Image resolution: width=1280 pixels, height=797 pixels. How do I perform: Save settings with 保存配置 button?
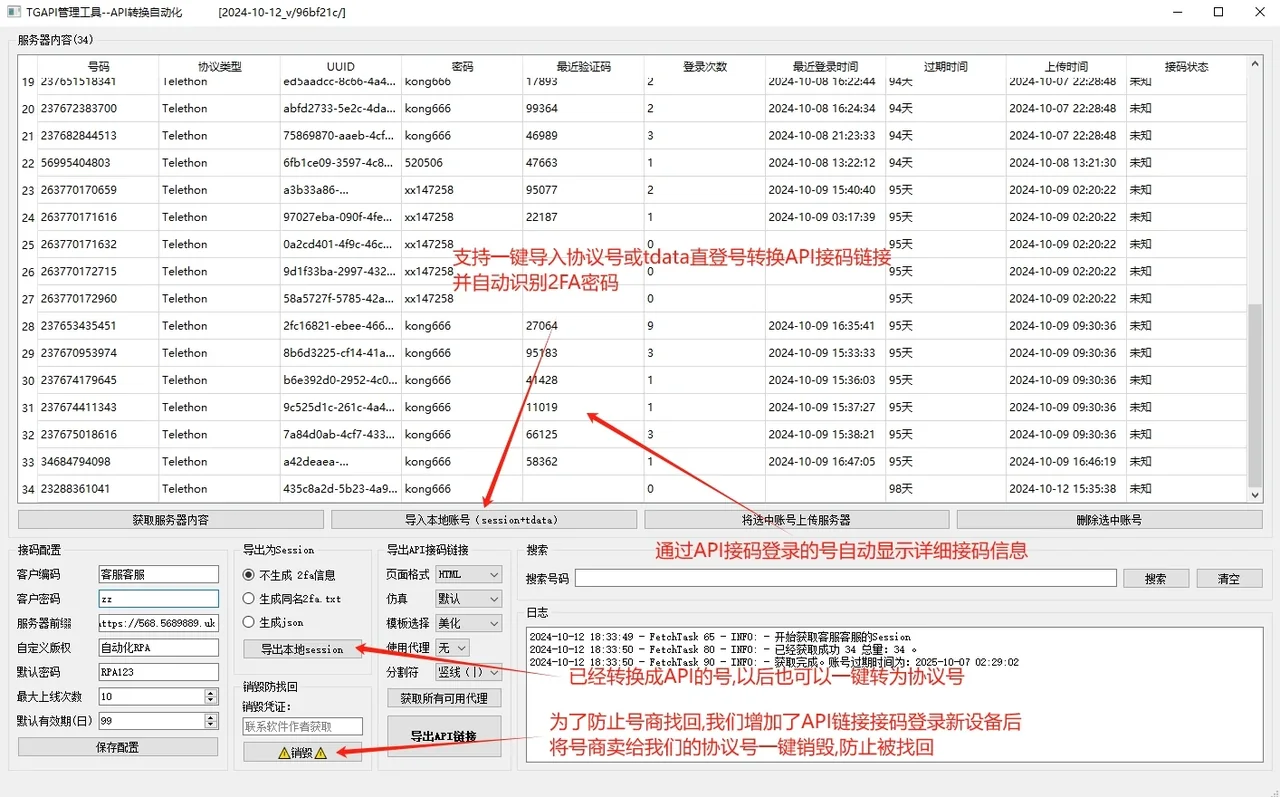click(118, 747)
